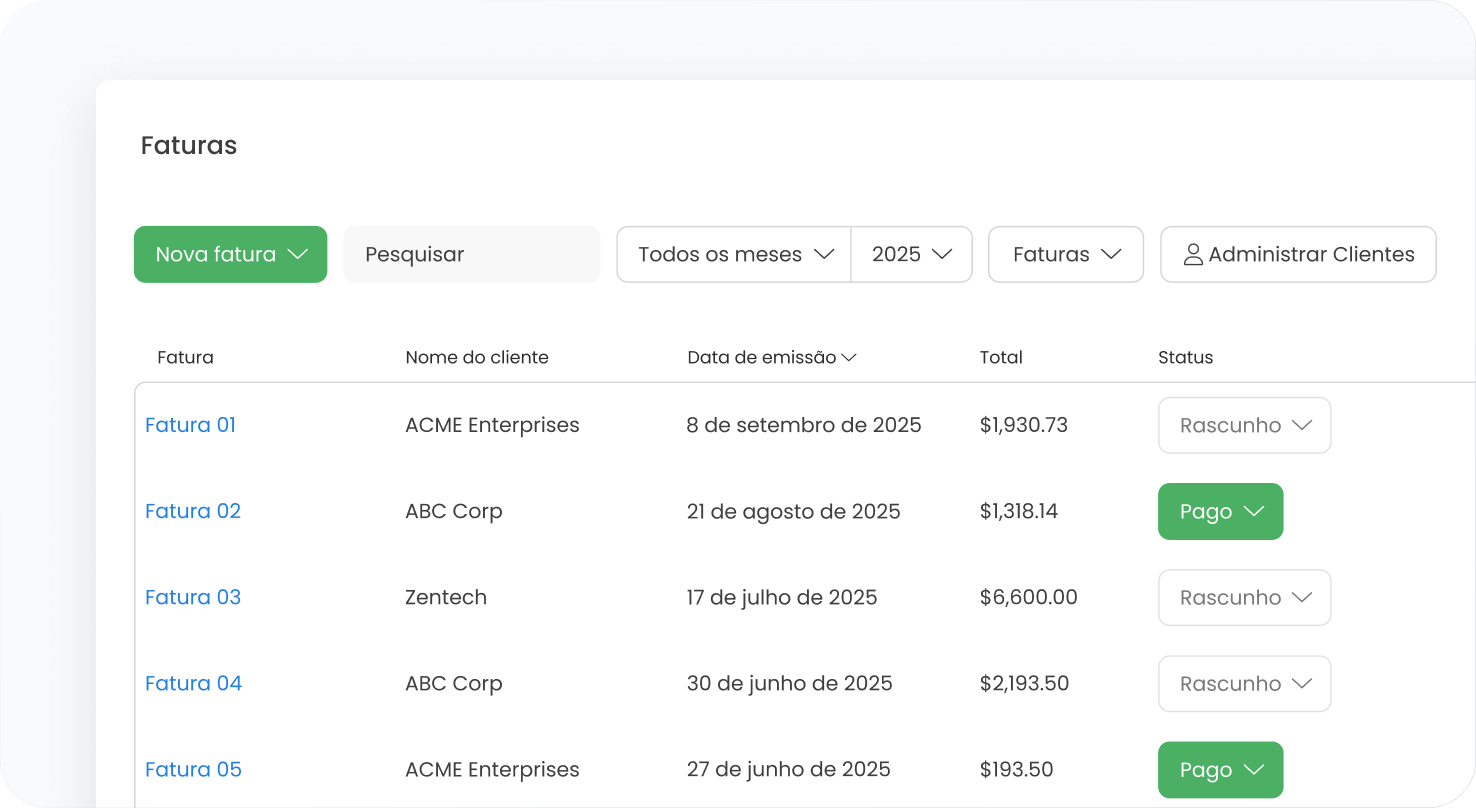The width and height of the screenshot is (1476, 808).
Task: Click the dropdown arrow on Todos os meses
Action: click(823, 254)
